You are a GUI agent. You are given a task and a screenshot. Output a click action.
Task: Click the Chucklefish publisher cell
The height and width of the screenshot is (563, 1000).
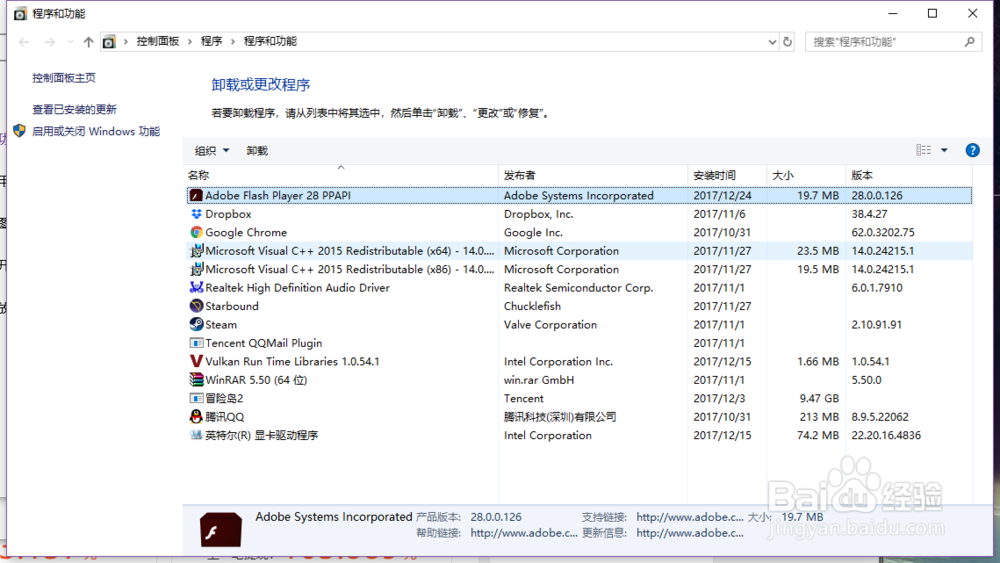pyautogui.click(x=532, y=306)
